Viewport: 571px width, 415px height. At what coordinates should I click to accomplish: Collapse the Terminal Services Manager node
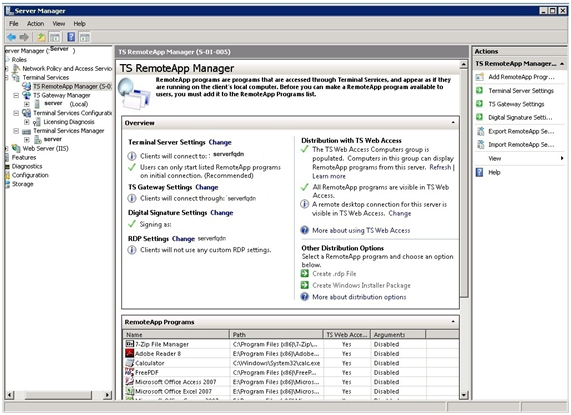16,131
